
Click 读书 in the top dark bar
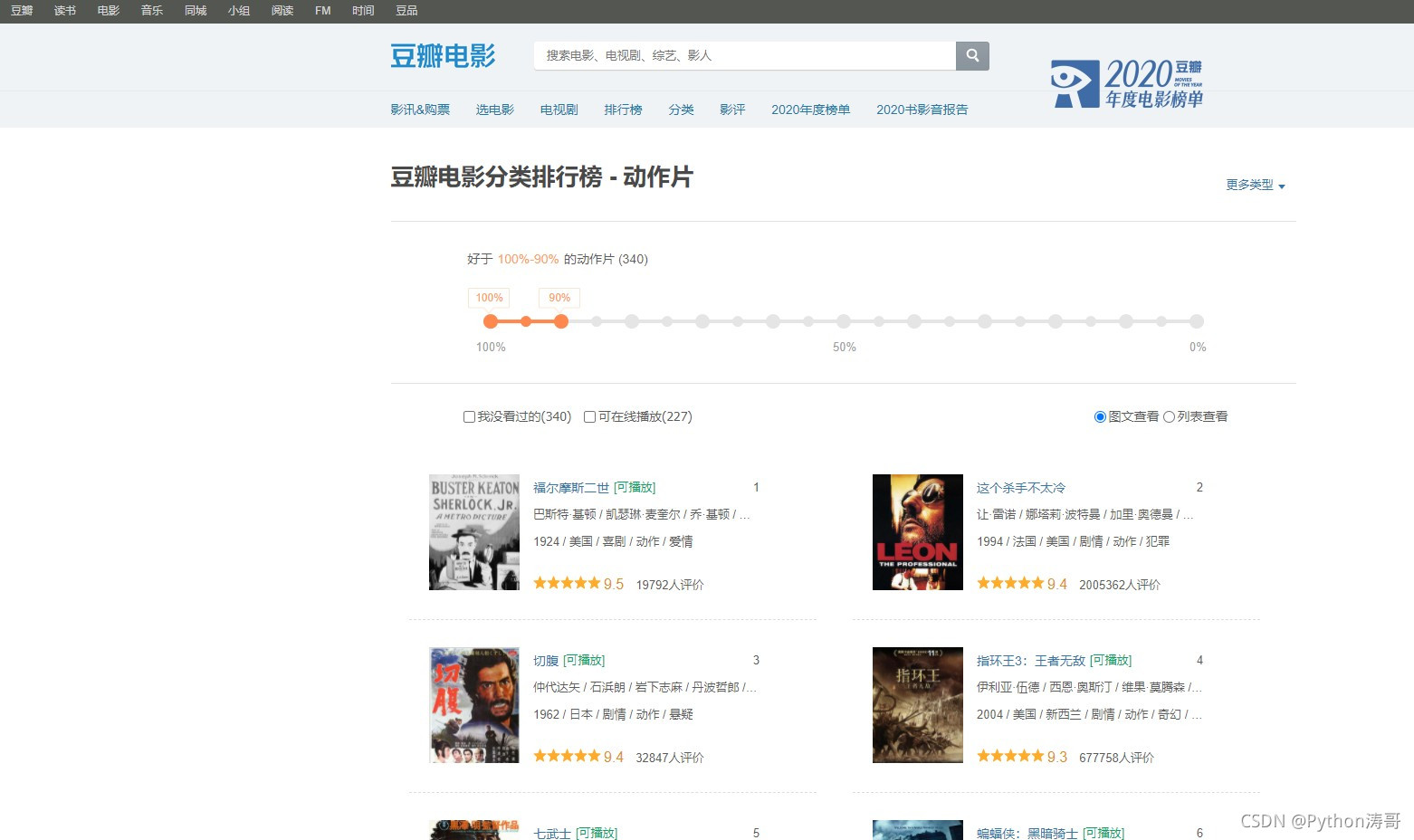coord(65,11)
